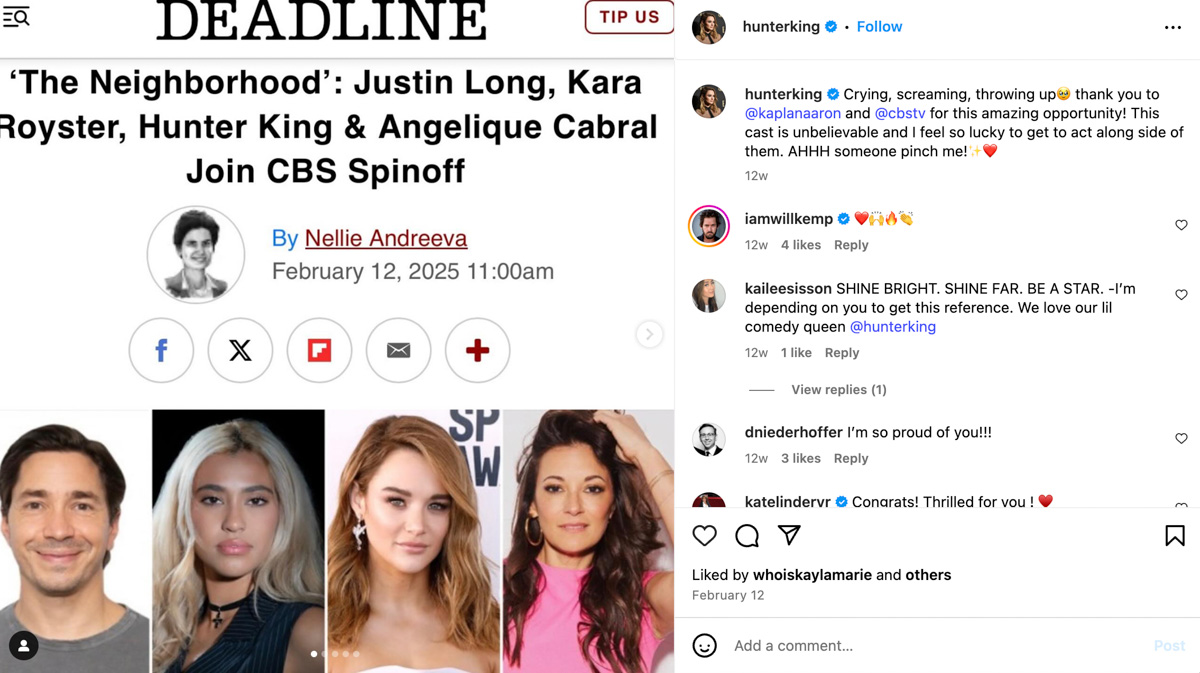The image size is (1200, 673).
Task: Go to next carousel image arrow
Action: (x=649, y=334)
